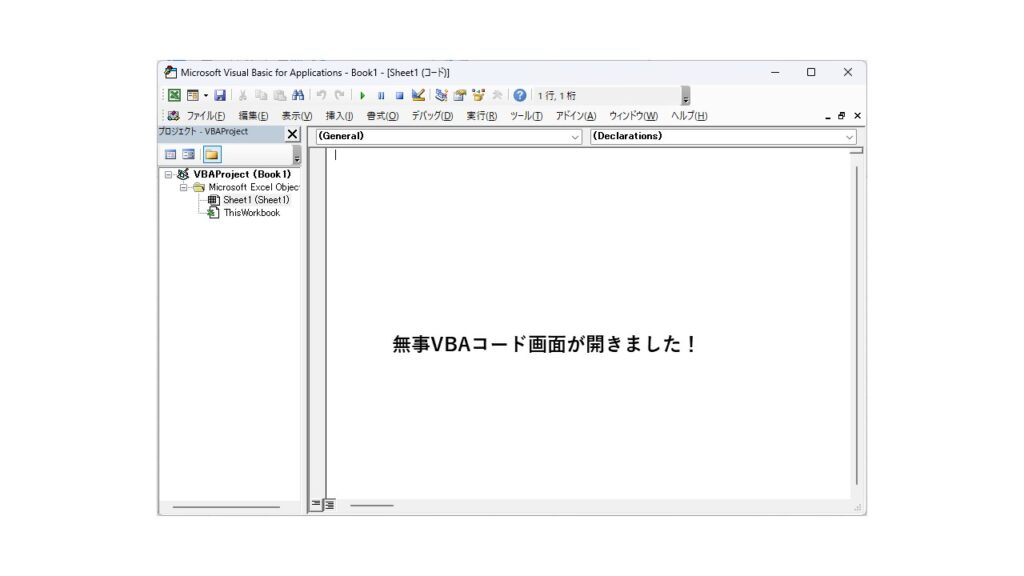Click the Save Book1 floppy icon
This screenshot has height=576, width=1024.
(220, 96)
